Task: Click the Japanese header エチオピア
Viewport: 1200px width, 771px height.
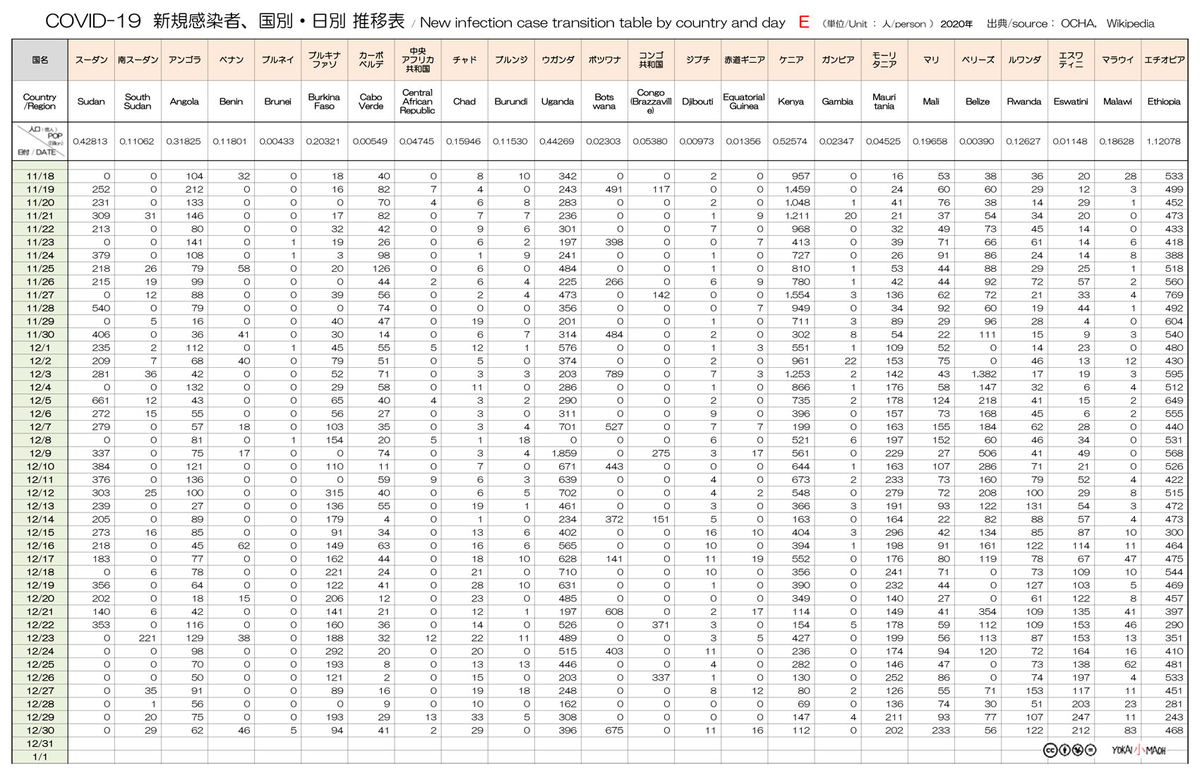Action: (1164, 60)
